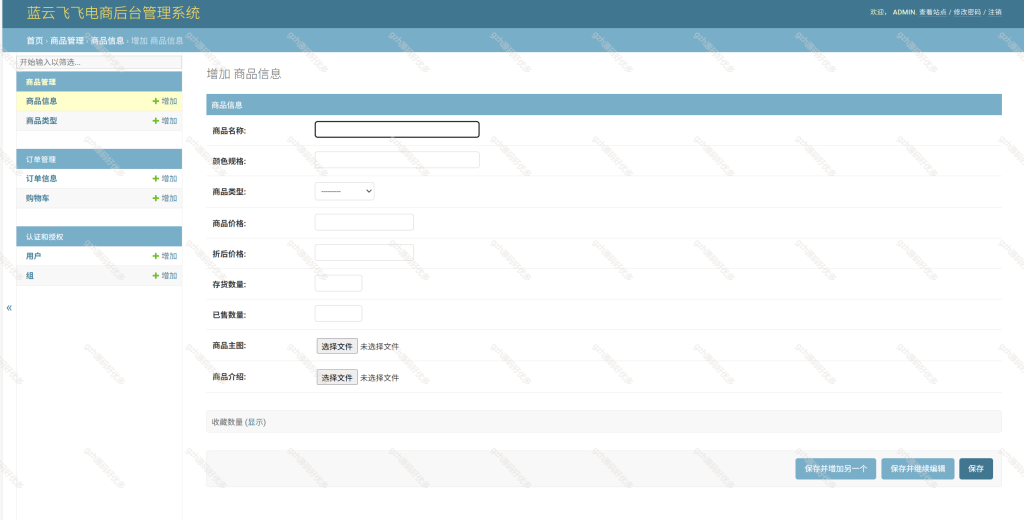Focus the 颜色规格 input field
Screen dimensions: 1024x520
397,159
